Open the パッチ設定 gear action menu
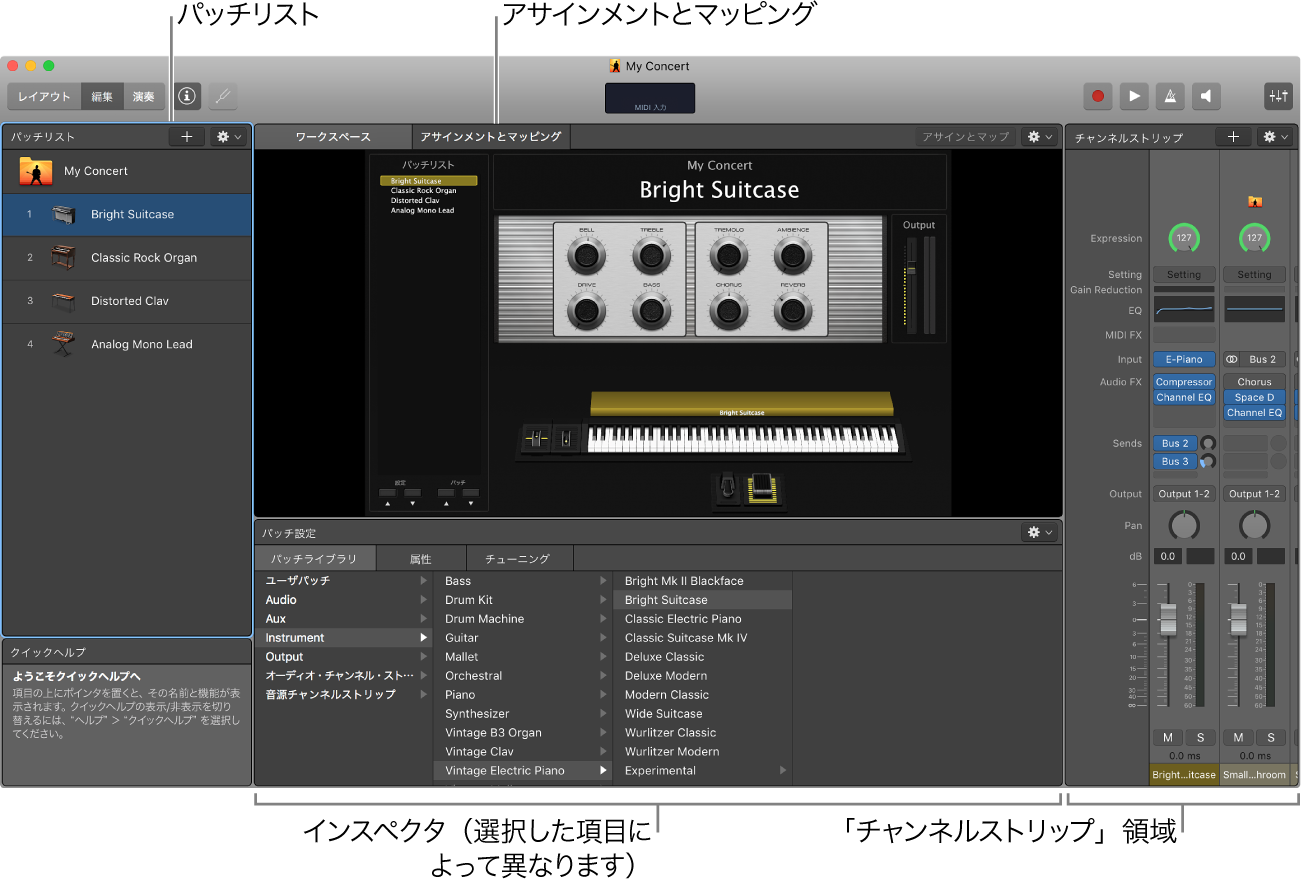 [1040, 533]
